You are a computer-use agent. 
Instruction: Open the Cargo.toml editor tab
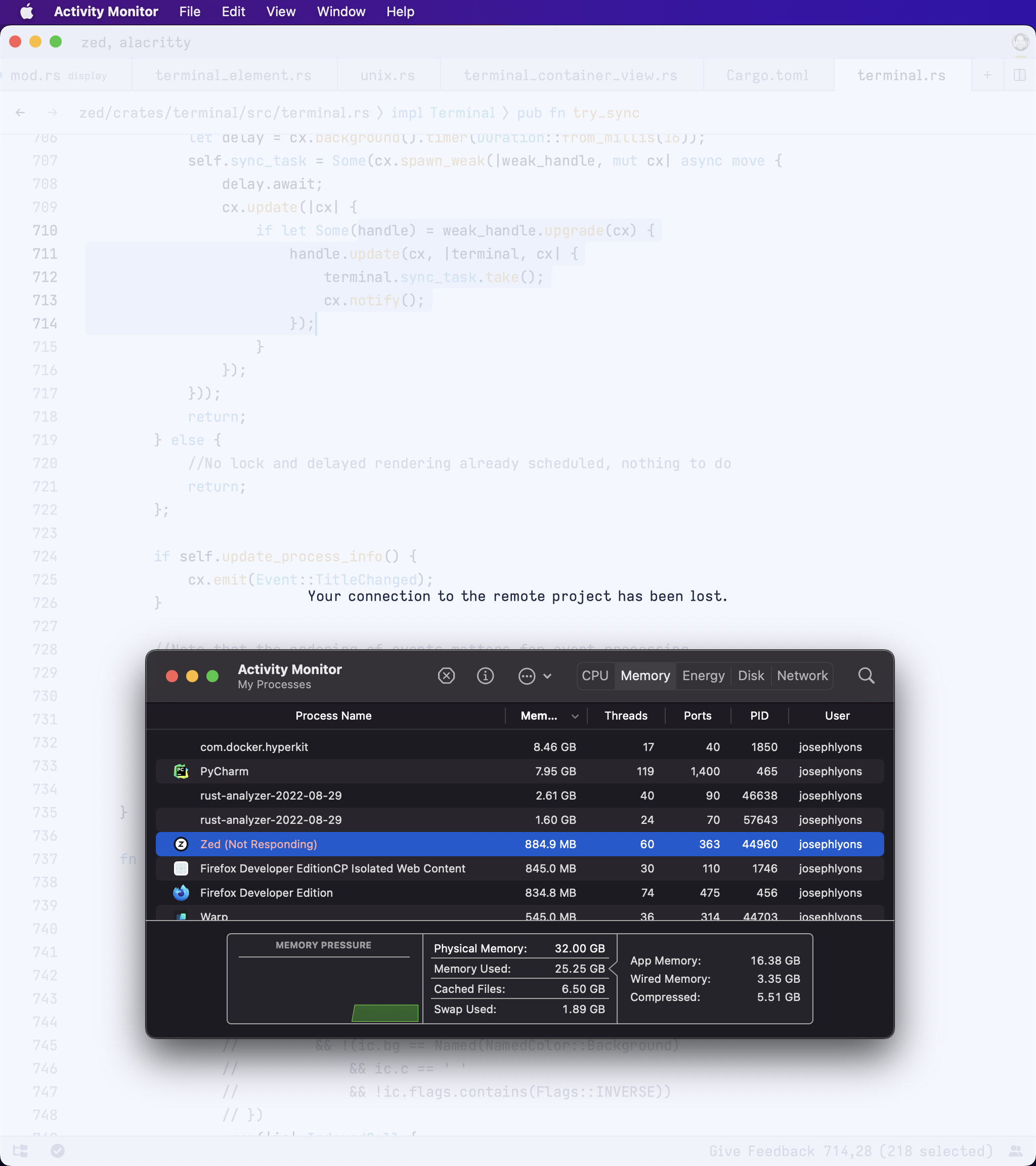tap(767, 75)
